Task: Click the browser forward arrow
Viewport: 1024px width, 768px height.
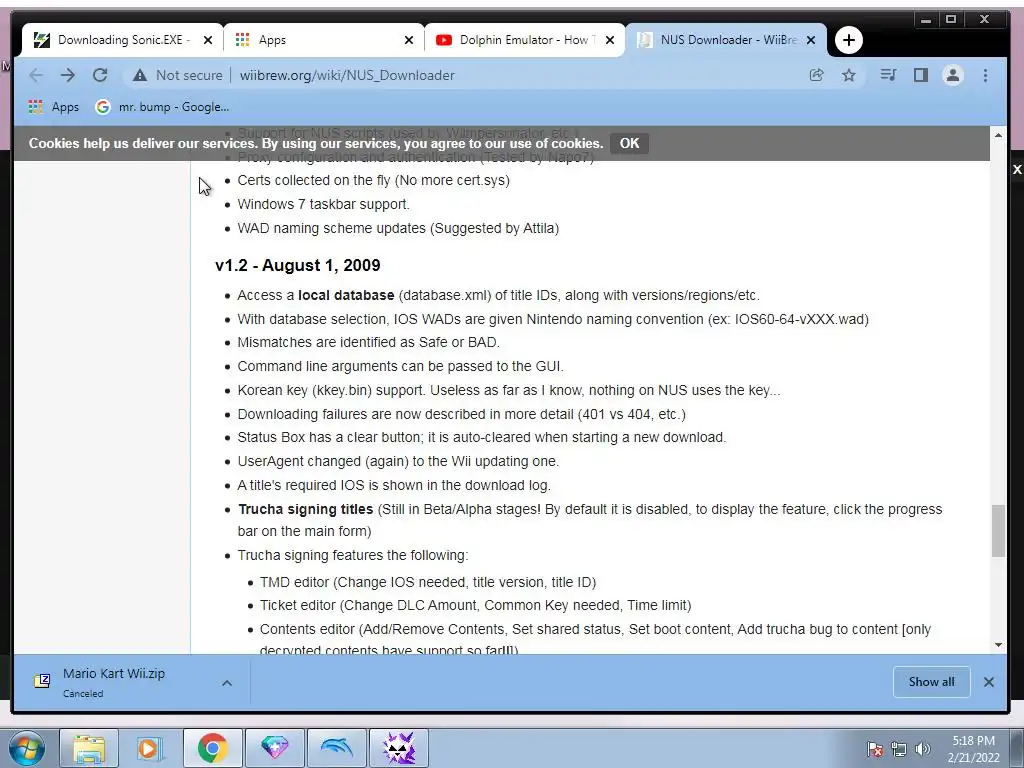Action: [68, 75]
